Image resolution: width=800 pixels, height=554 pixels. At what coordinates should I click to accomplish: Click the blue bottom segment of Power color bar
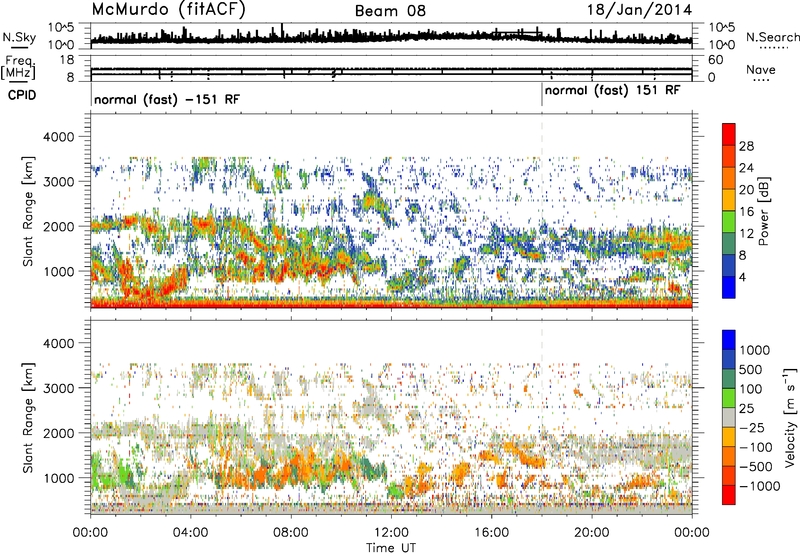[x=729, y=287]
